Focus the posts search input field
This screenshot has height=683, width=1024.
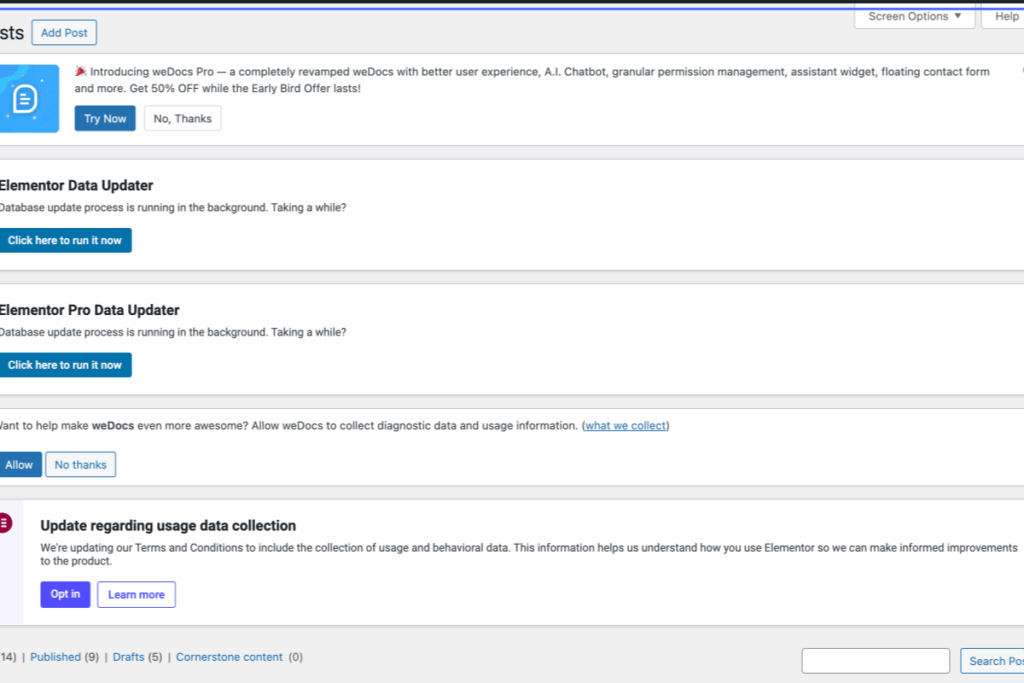[876, 661]
